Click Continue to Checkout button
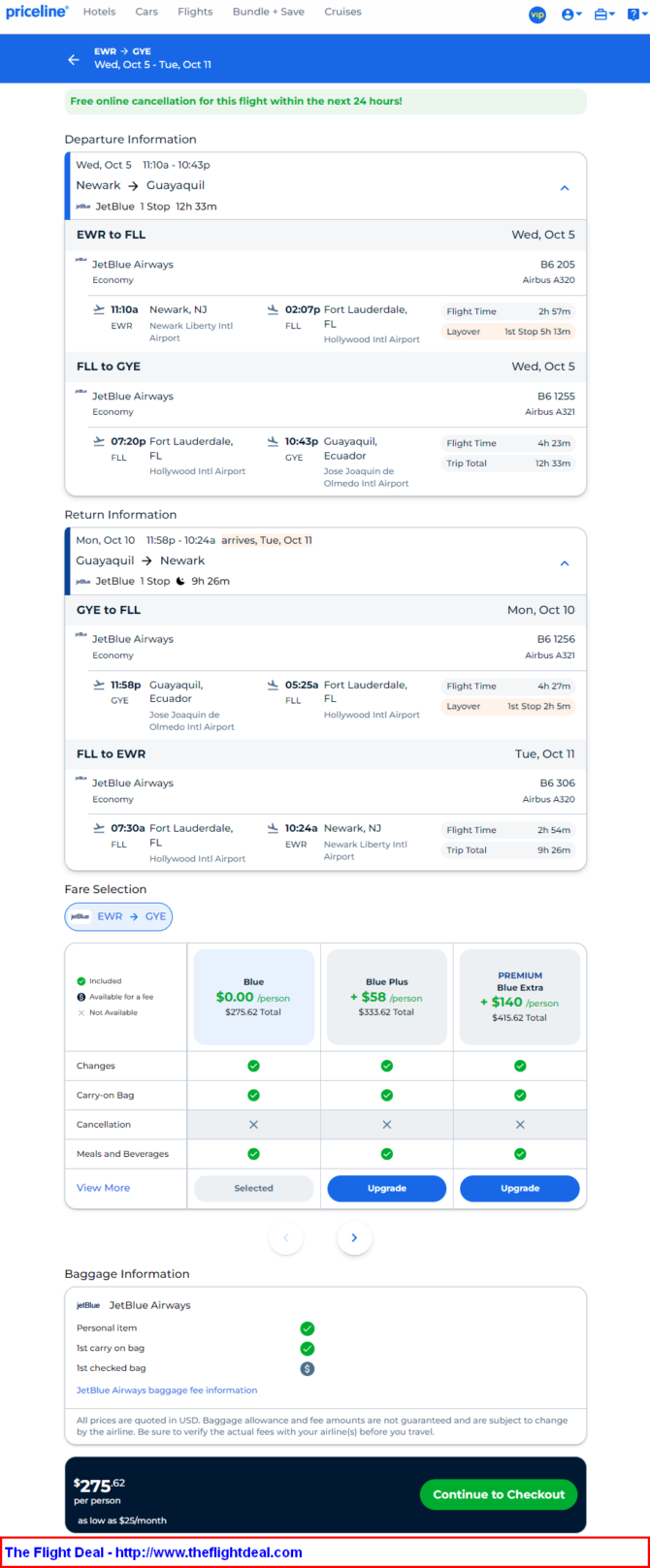This screenshot has height=1568, width=650. click(499, 1494)
